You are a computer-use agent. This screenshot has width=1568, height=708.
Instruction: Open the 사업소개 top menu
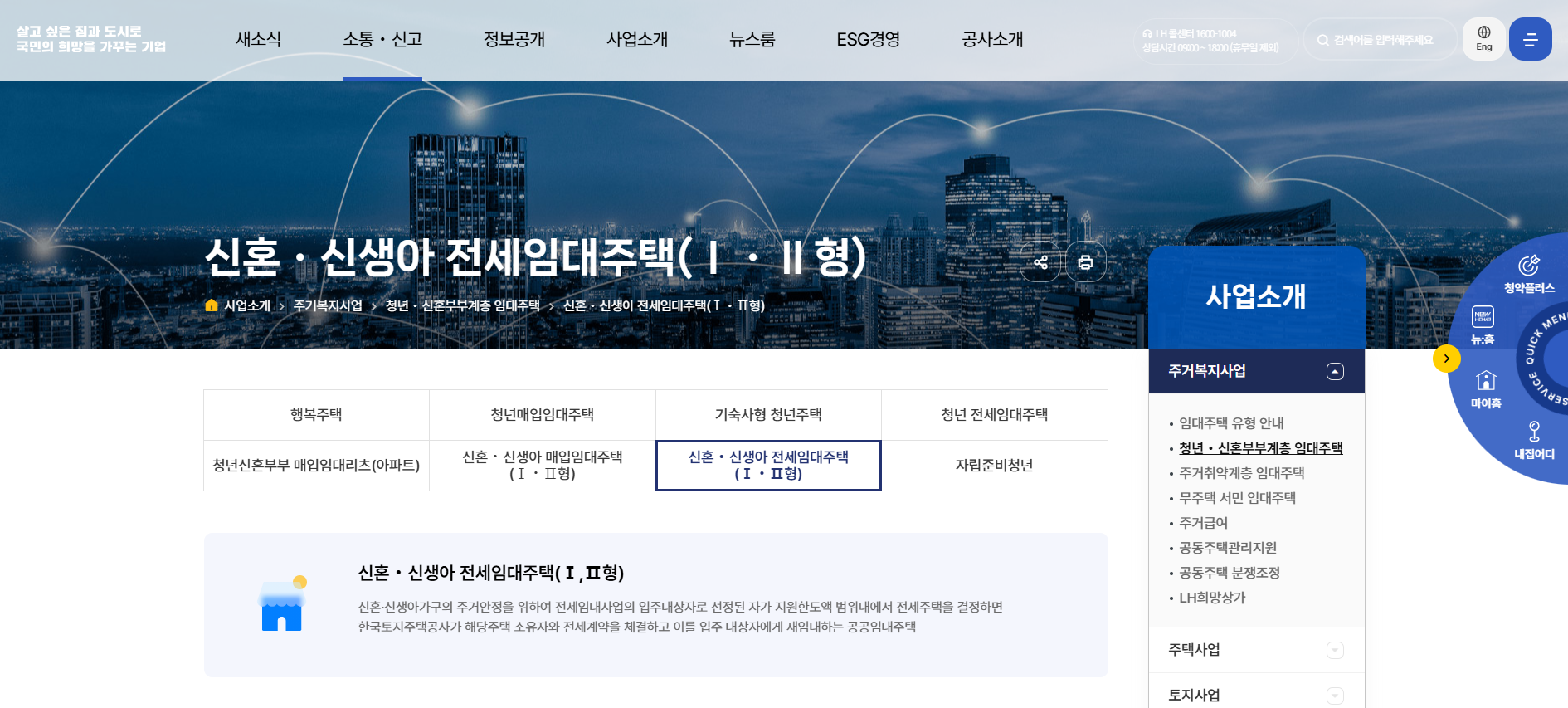click(637, 39)
